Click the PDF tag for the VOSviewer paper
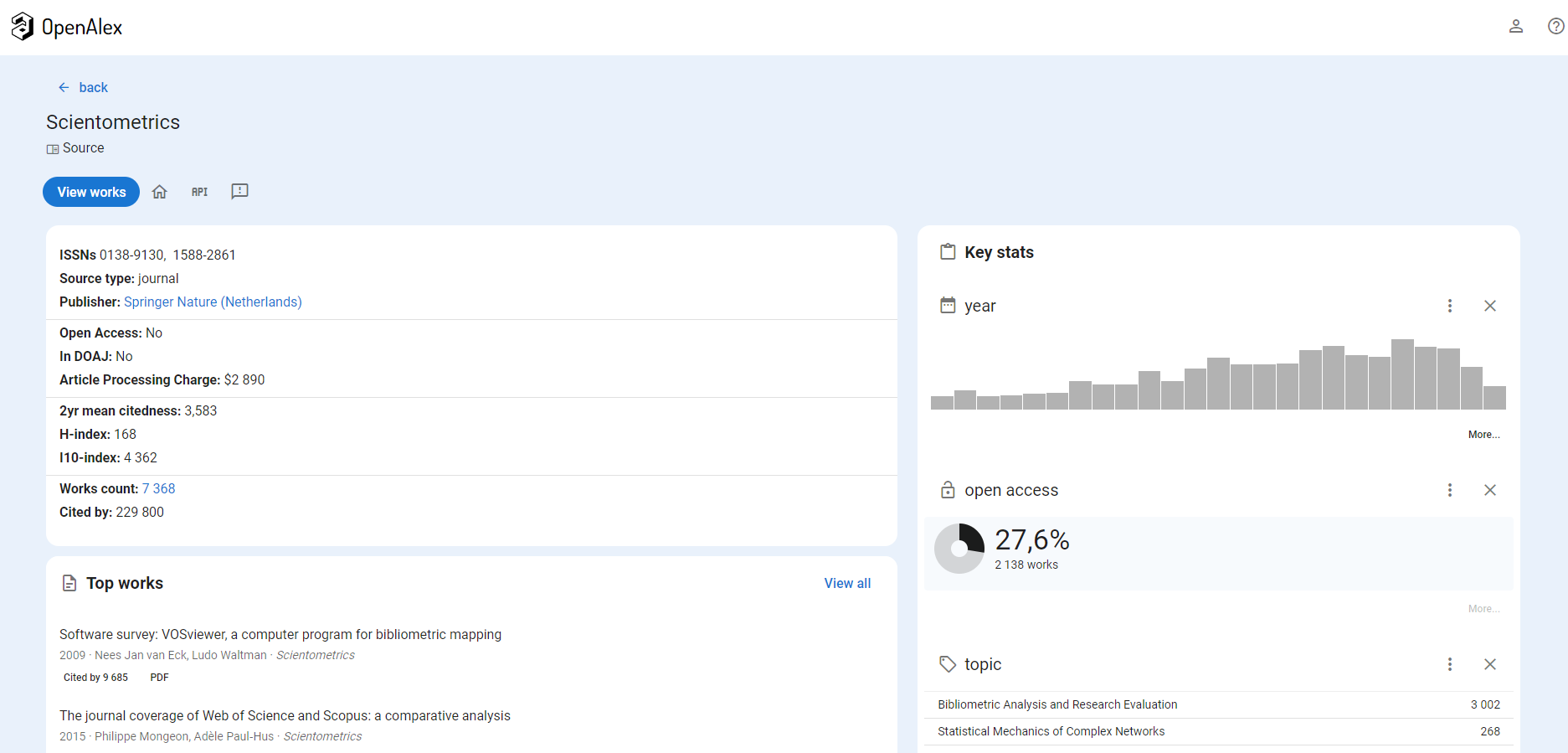The width and height of the screenshot is (1568, 753). 159,677
